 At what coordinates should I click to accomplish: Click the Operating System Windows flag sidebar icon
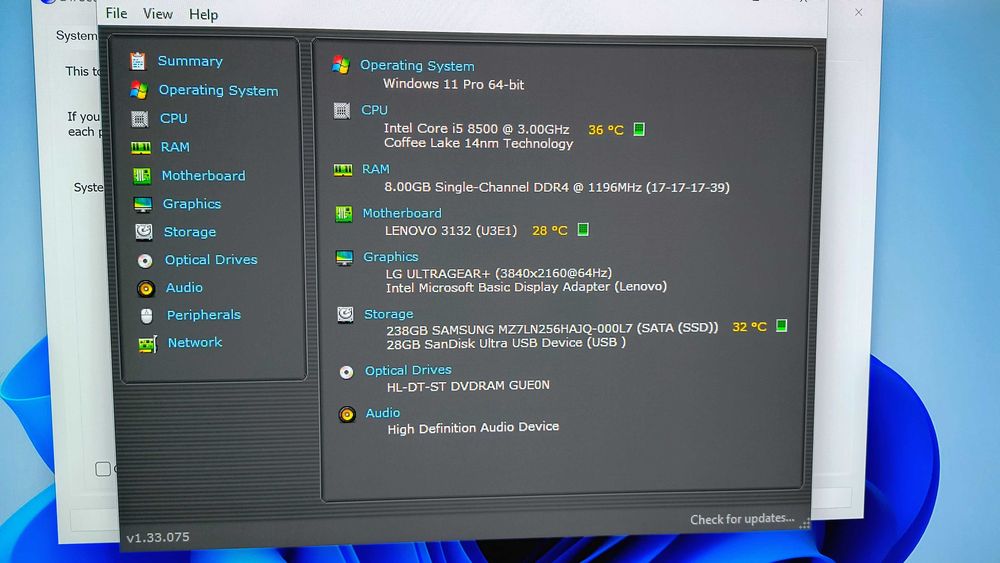coord(138,90)
